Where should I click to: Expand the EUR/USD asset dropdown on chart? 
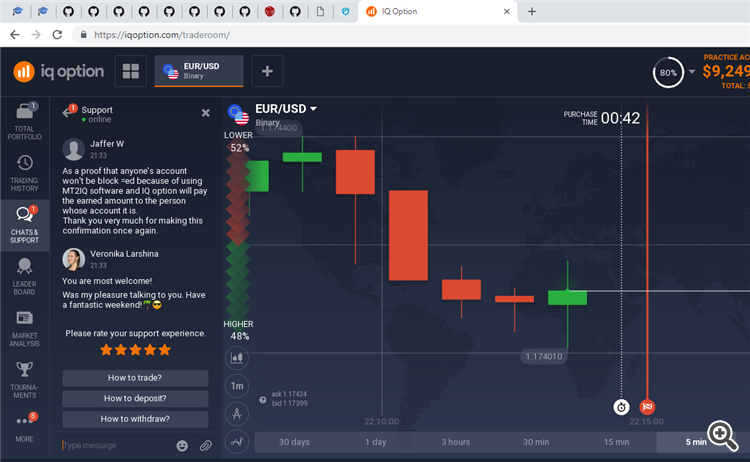click(x=313, y=109)
